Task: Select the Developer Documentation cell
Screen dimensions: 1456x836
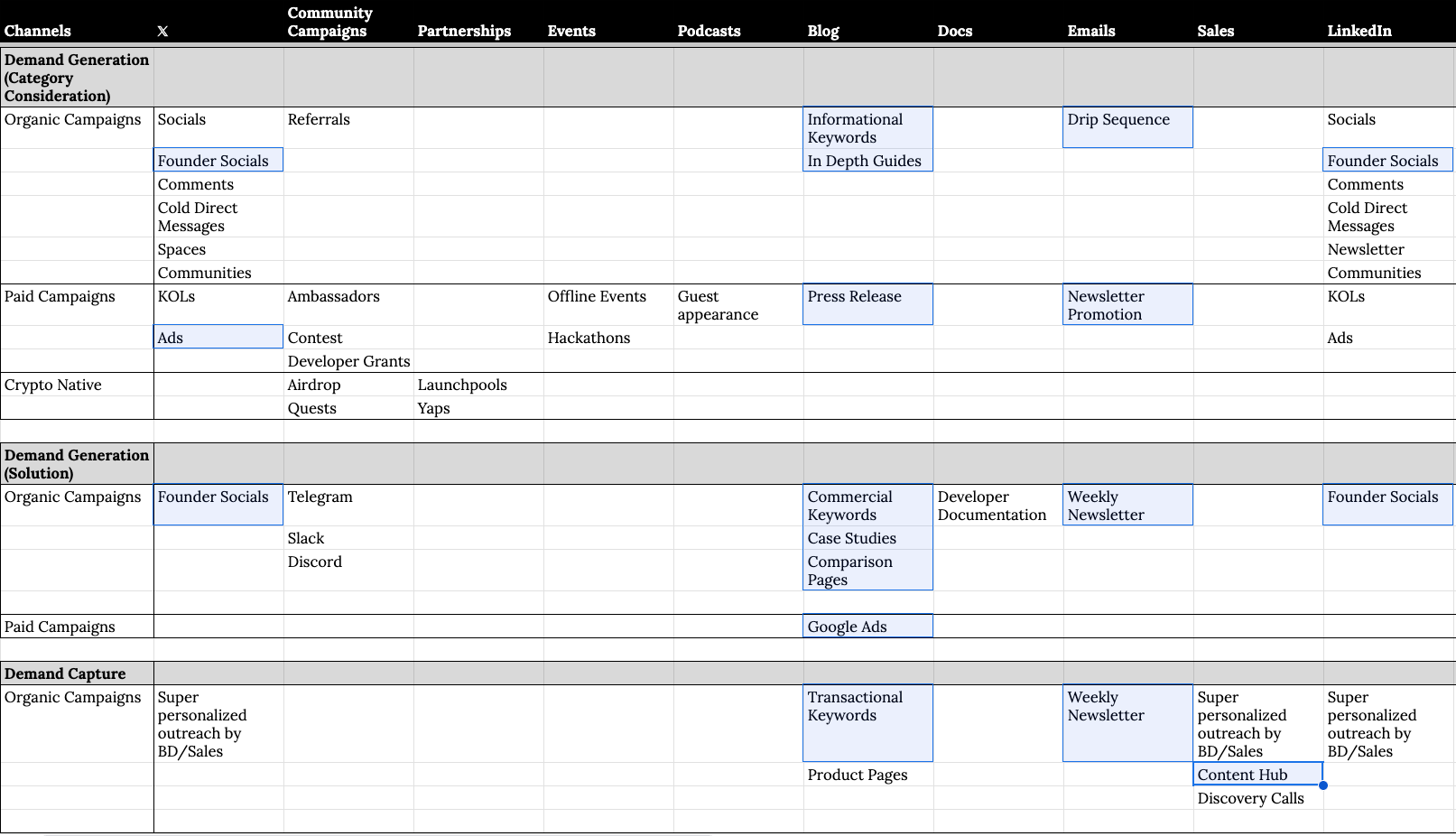Action: 998,506
